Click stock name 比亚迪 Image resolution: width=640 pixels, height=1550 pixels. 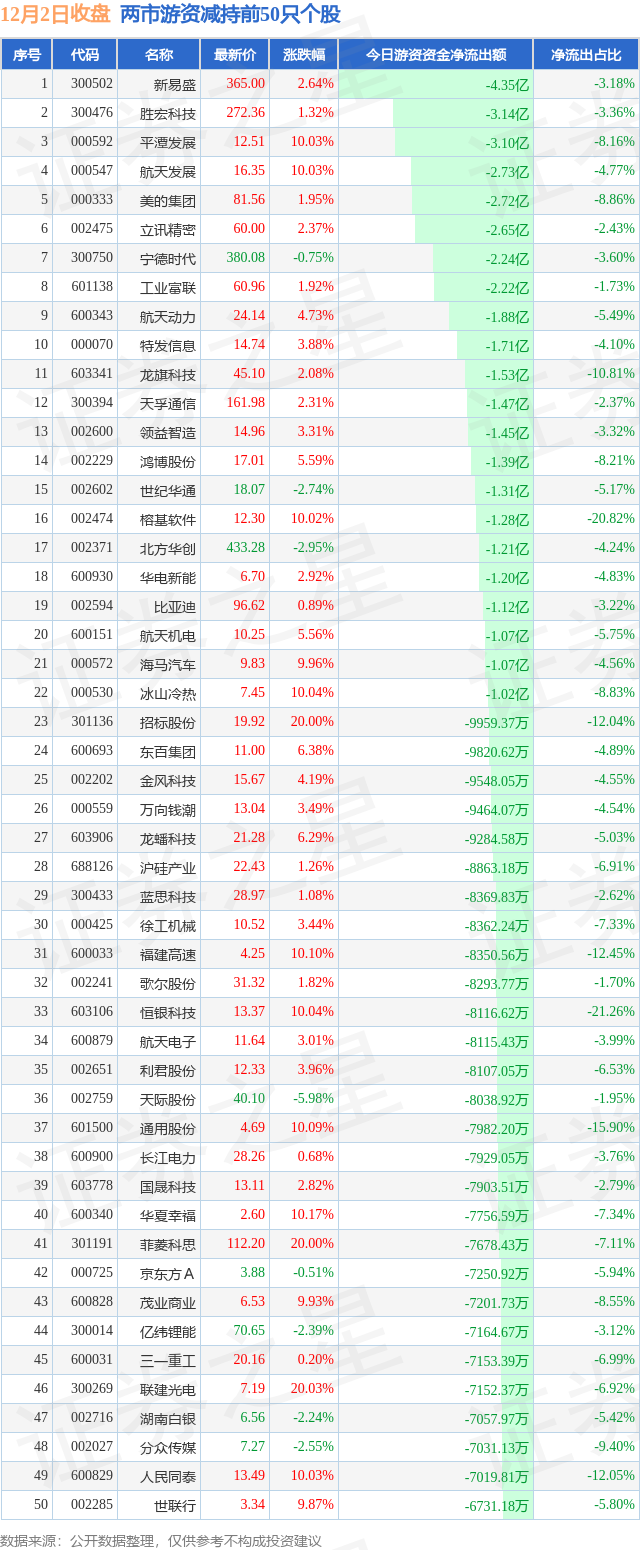click(x=175, y=607)
